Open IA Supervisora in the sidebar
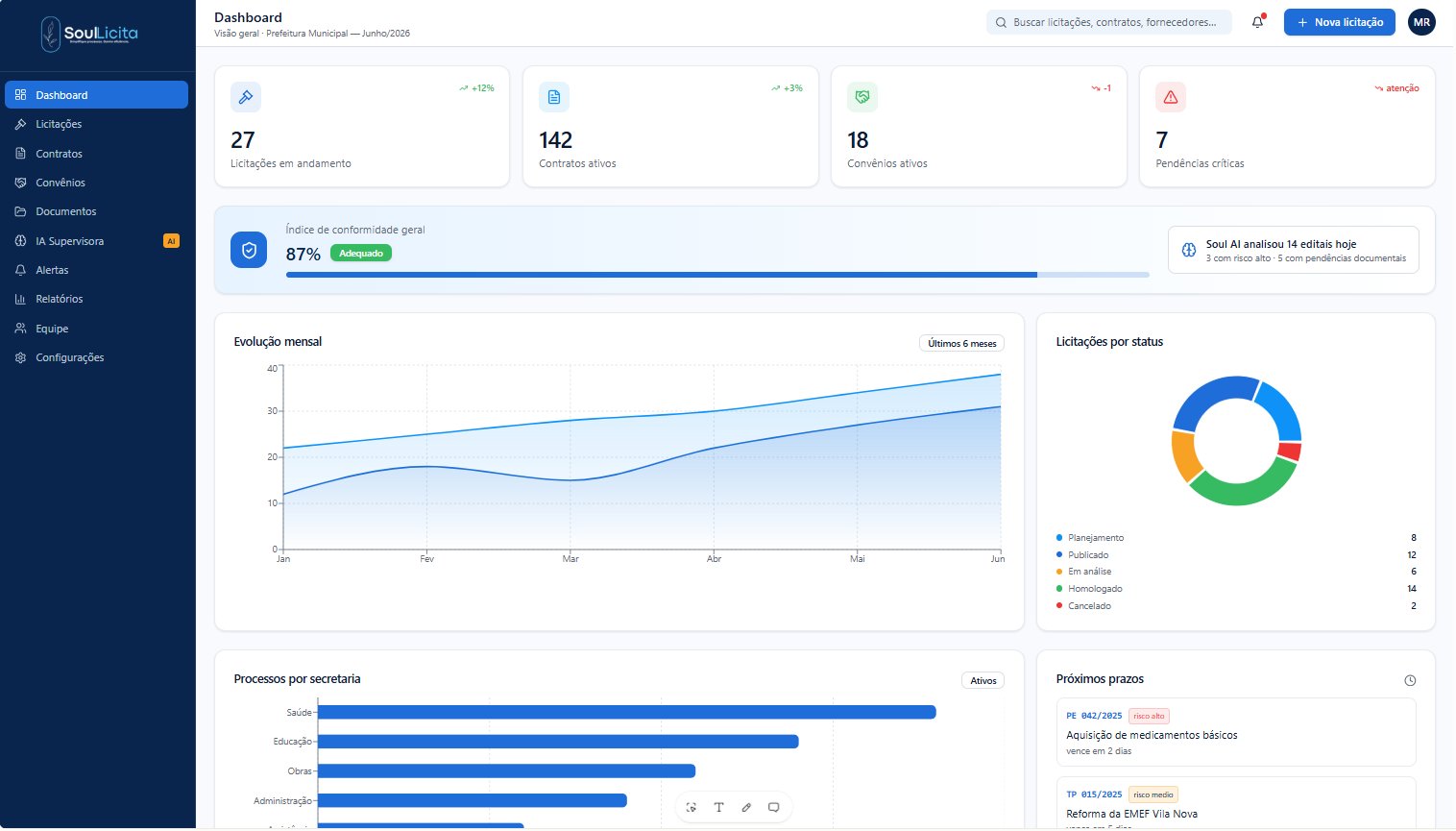The image size is (1456, 831). 96,241
